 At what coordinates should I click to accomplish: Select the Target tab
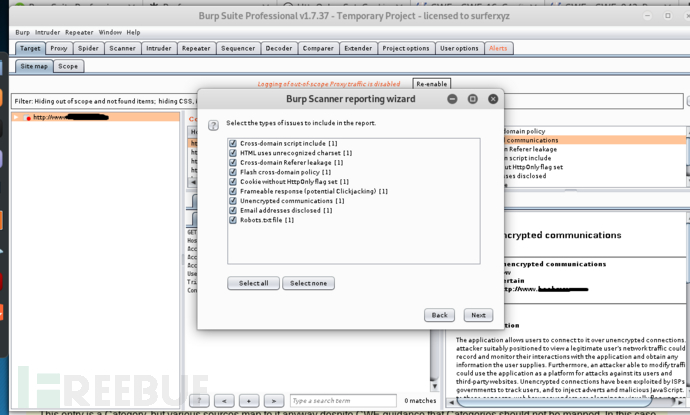coord(30,48)
